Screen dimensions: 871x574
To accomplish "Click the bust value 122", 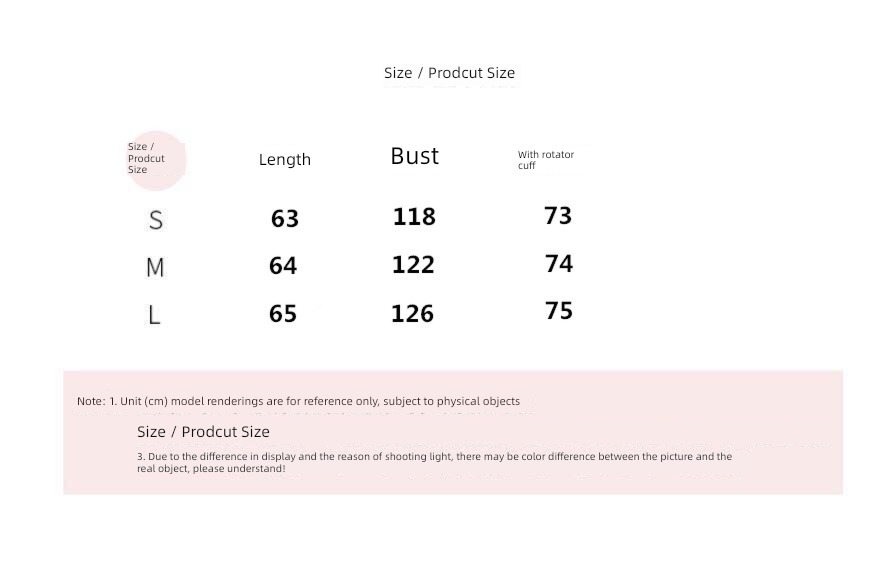I will (x=413, y=264).
